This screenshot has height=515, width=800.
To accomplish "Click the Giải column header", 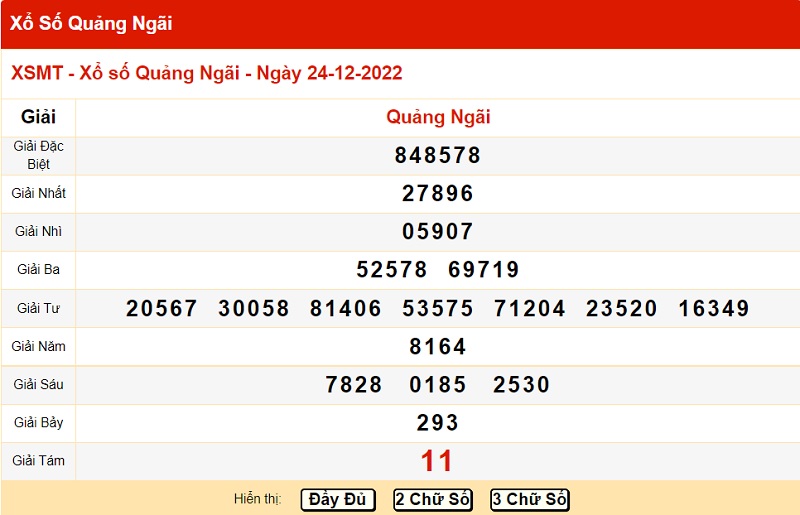I will coord(38,117).
